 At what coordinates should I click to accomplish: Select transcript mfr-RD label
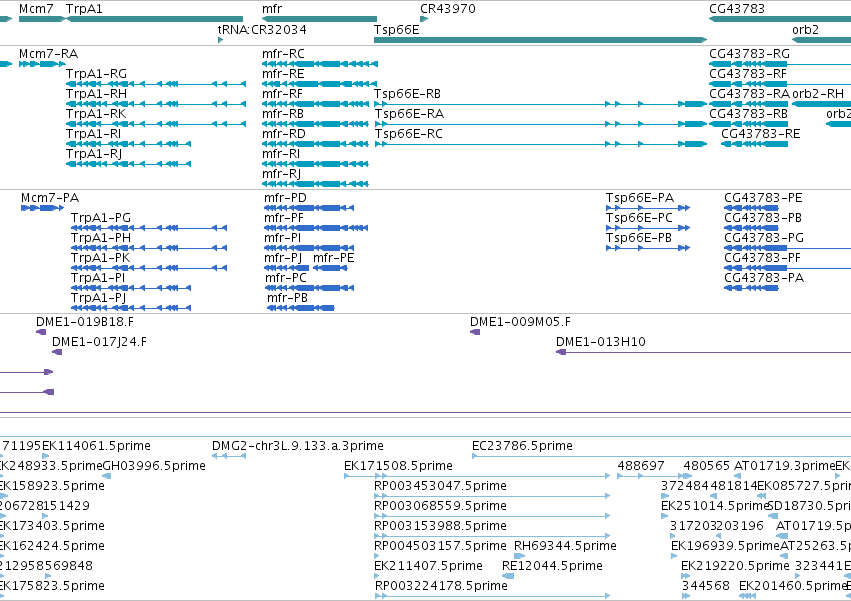[284, 134]
